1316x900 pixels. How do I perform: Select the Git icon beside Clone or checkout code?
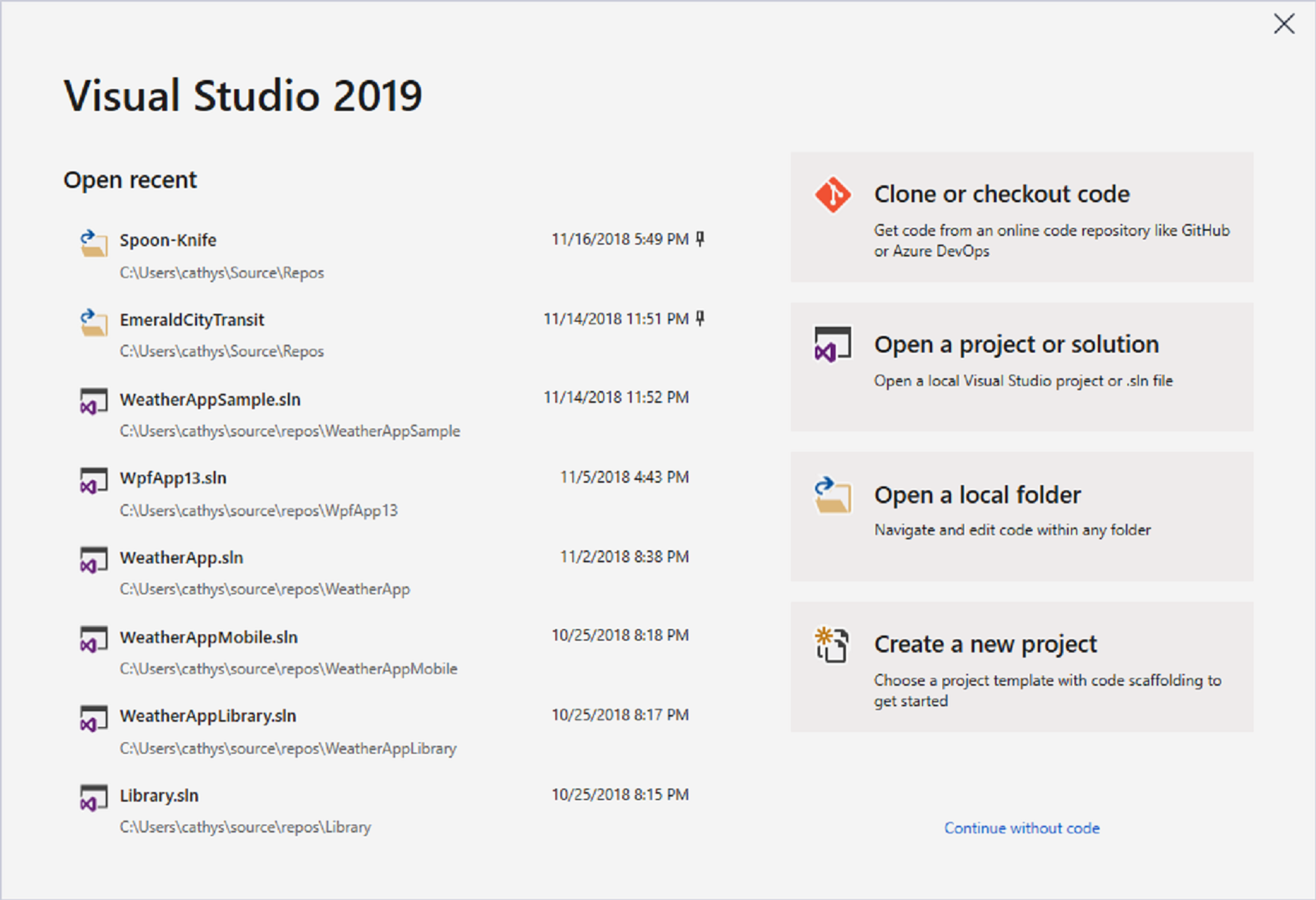coord(833,194)
